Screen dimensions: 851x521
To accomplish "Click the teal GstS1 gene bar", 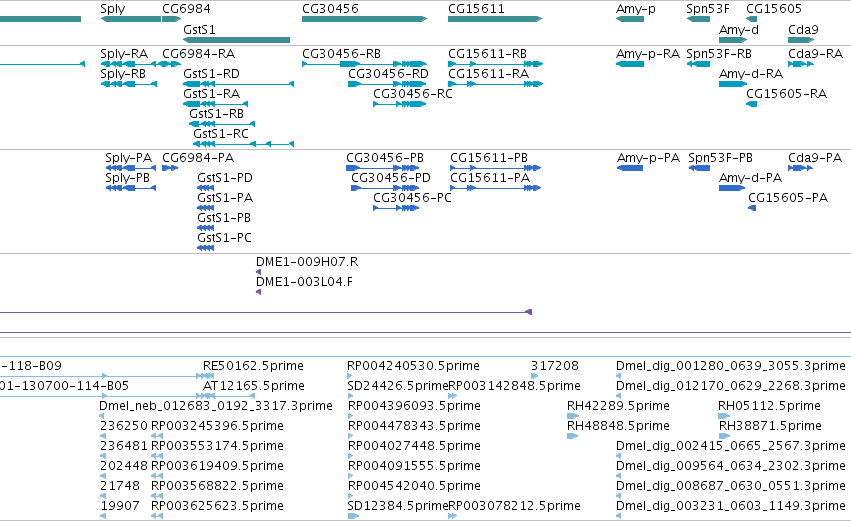I will [x=236, y=40].
